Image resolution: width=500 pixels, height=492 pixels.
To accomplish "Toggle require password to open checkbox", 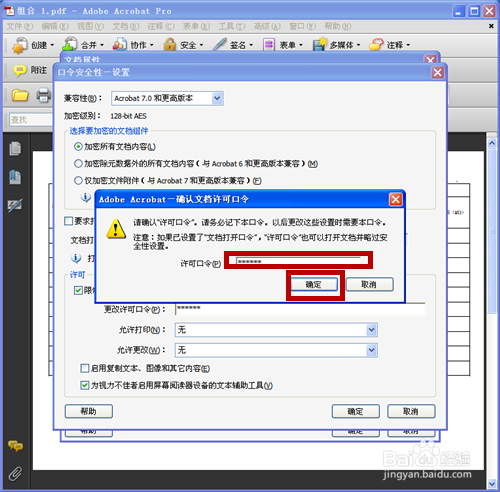I will pyautogui.click(x=68, y=221).
